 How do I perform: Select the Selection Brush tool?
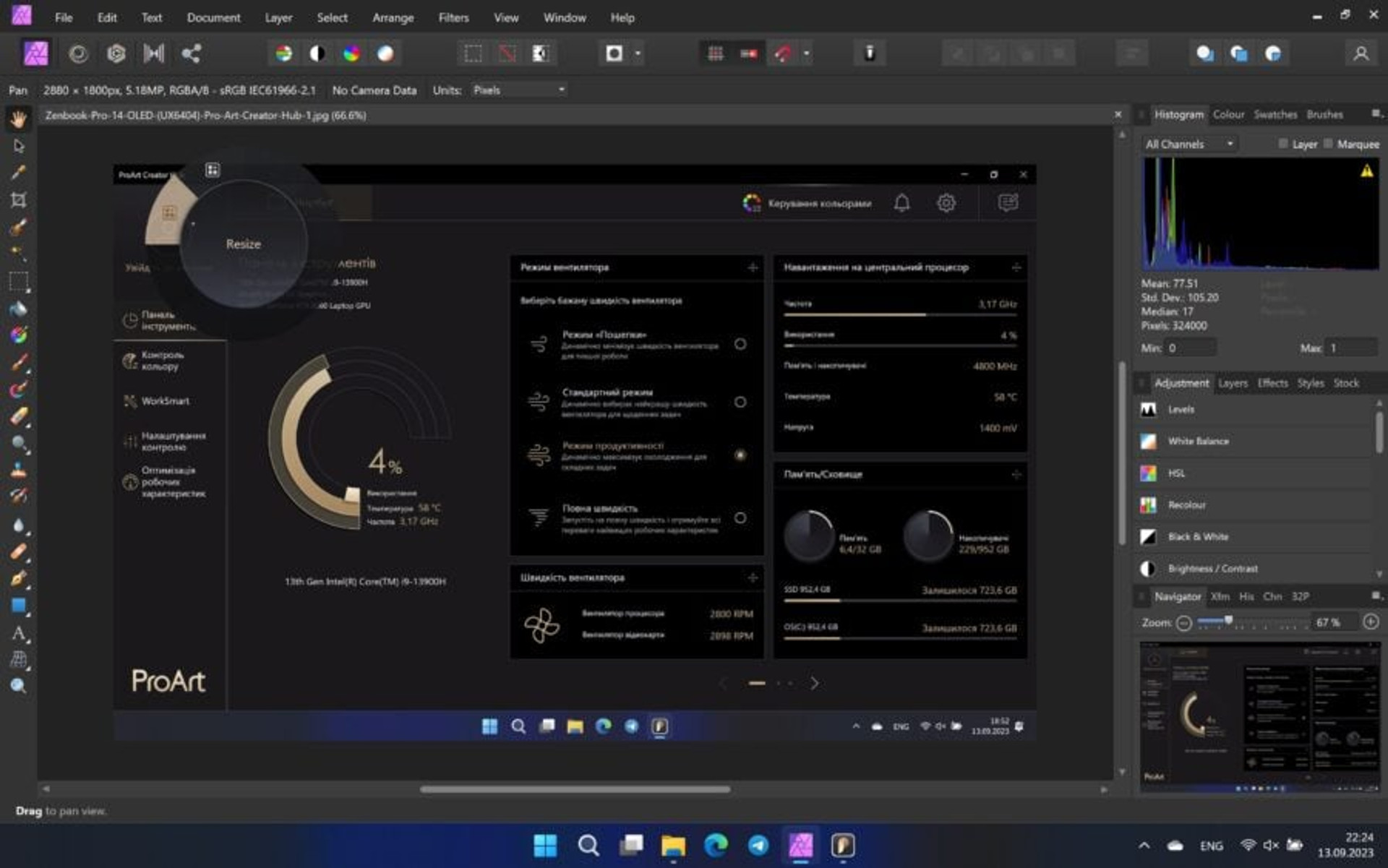[x=19, y=227]
